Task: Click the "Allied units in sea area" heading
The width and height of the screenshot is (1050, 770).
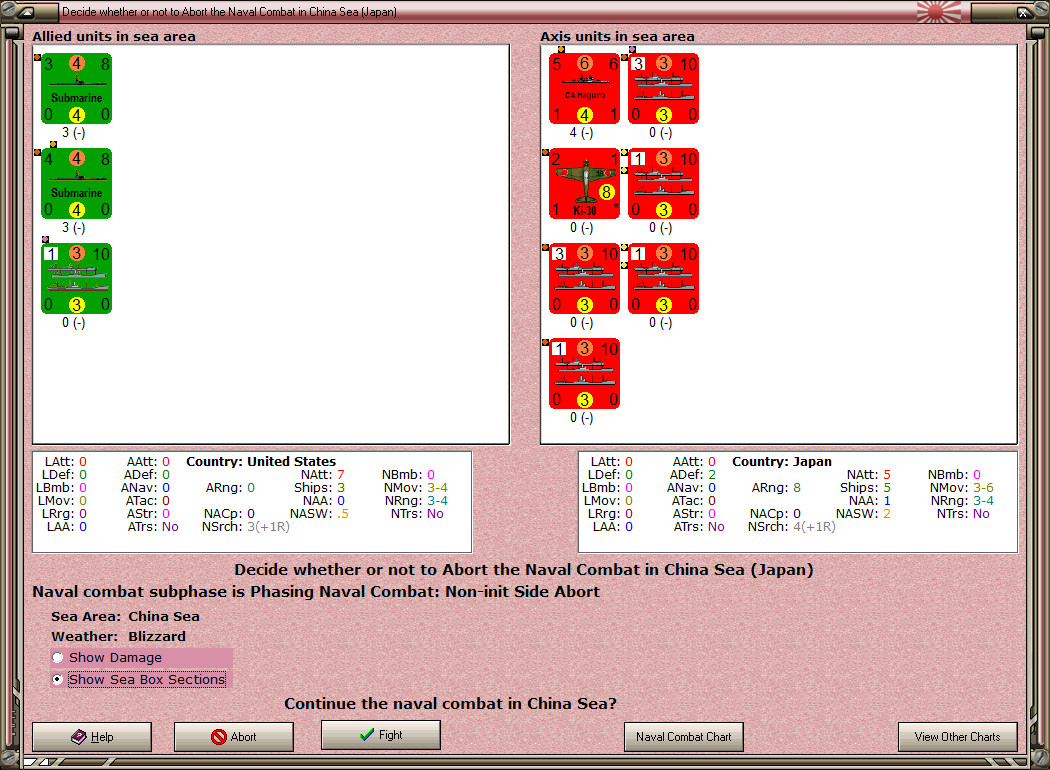Action: tap(114, 36)
